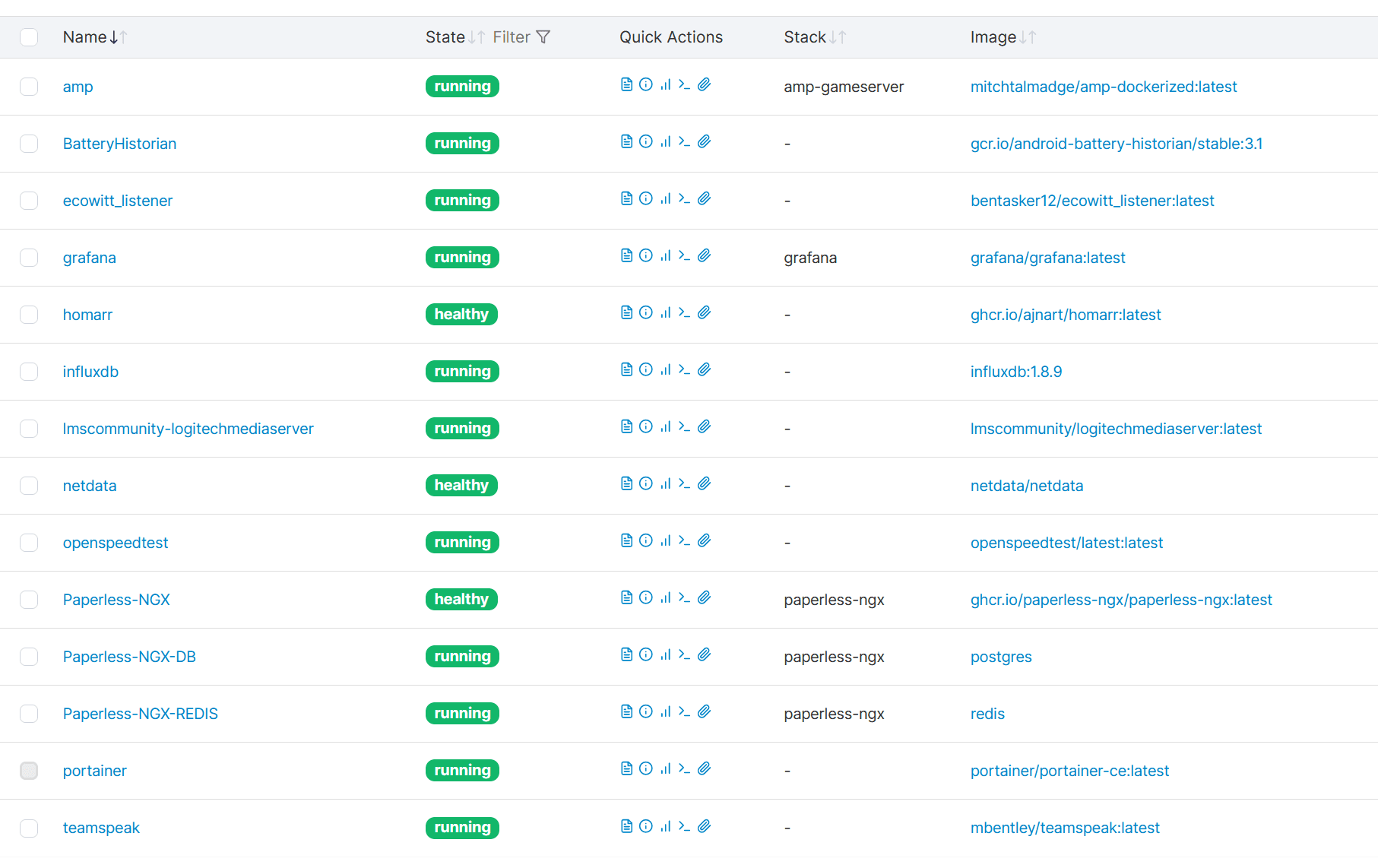Open exec console icon for BatteryHistorian
Screen dimensions: 1378x868
coord(684,141)
